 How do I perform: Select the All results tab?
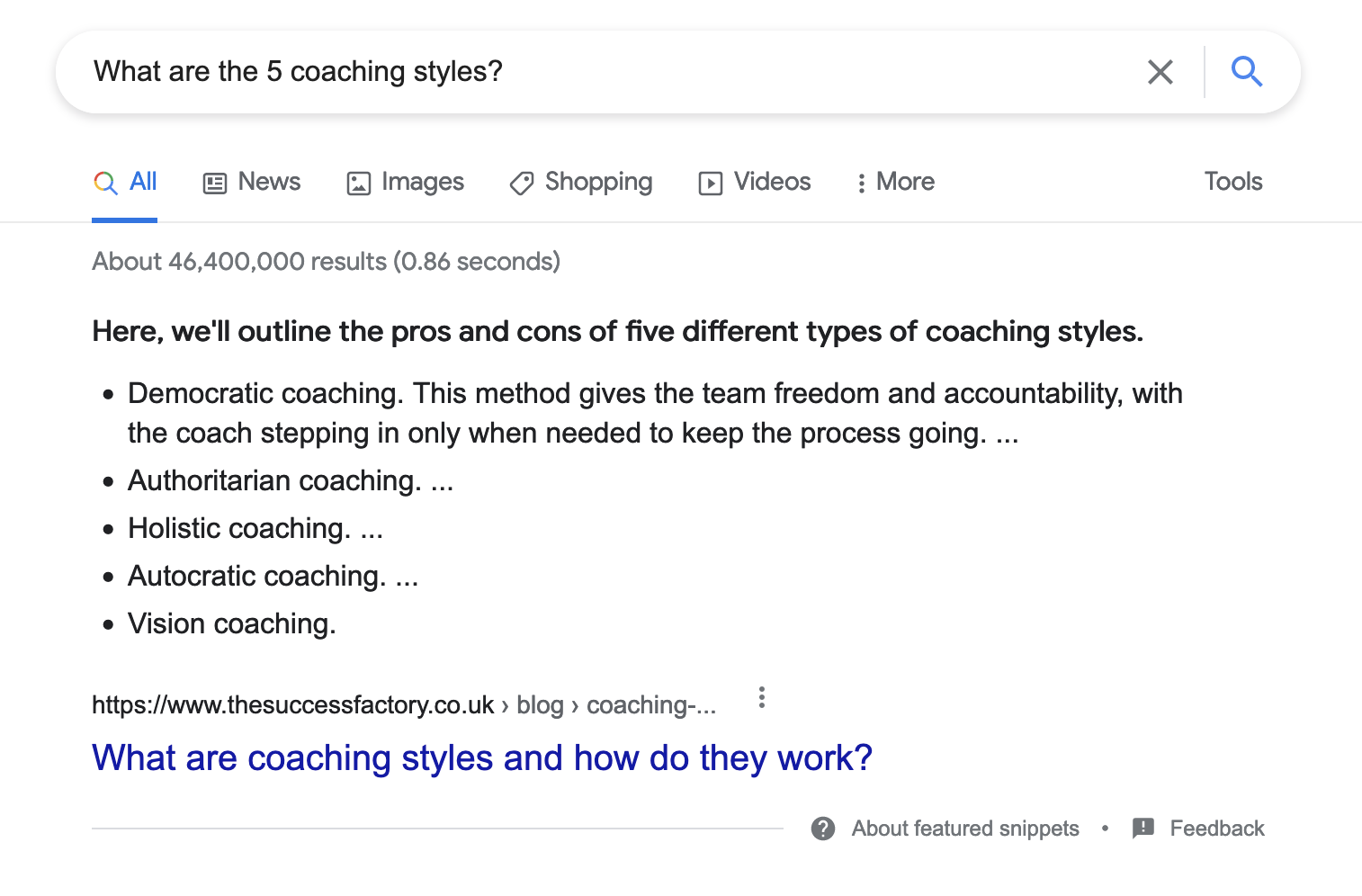[x=143, y=182]
